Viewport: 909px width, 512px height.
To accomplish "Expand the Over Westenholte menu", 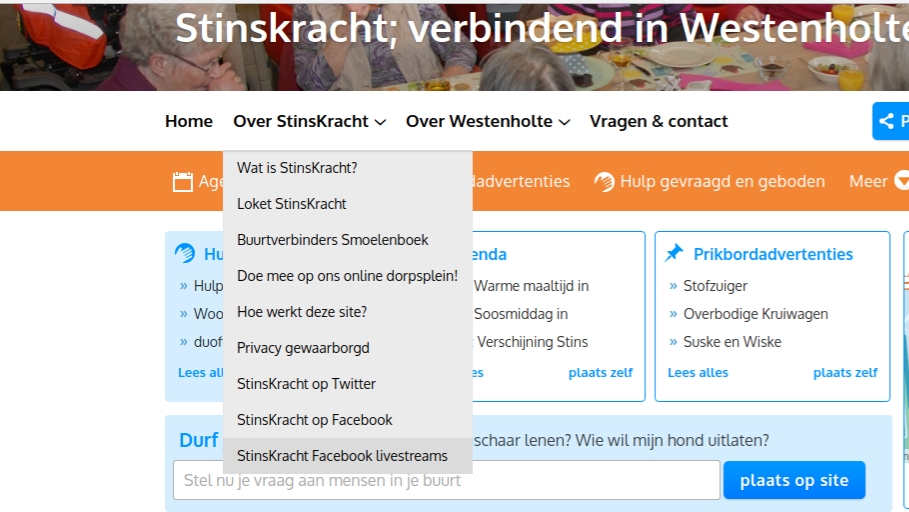I will (x=487, y=122).
